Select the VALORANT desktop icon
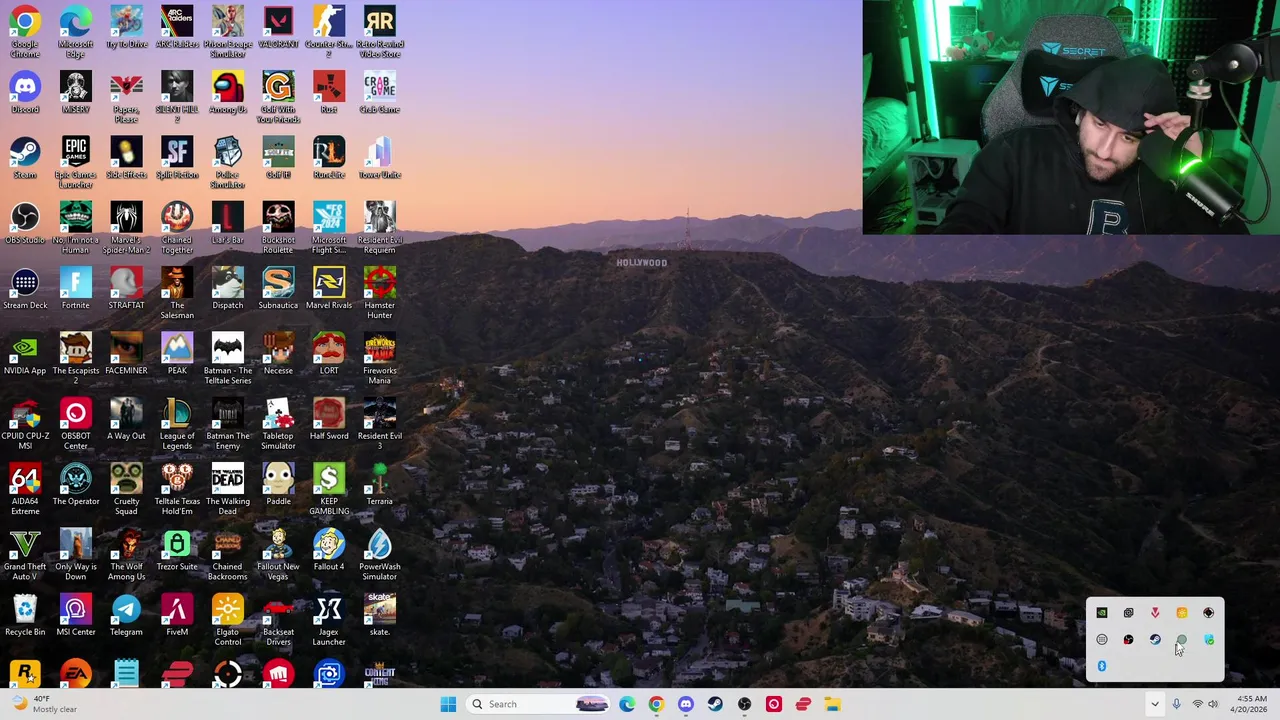Viewport: 1280px width, 720px height. 278,27
